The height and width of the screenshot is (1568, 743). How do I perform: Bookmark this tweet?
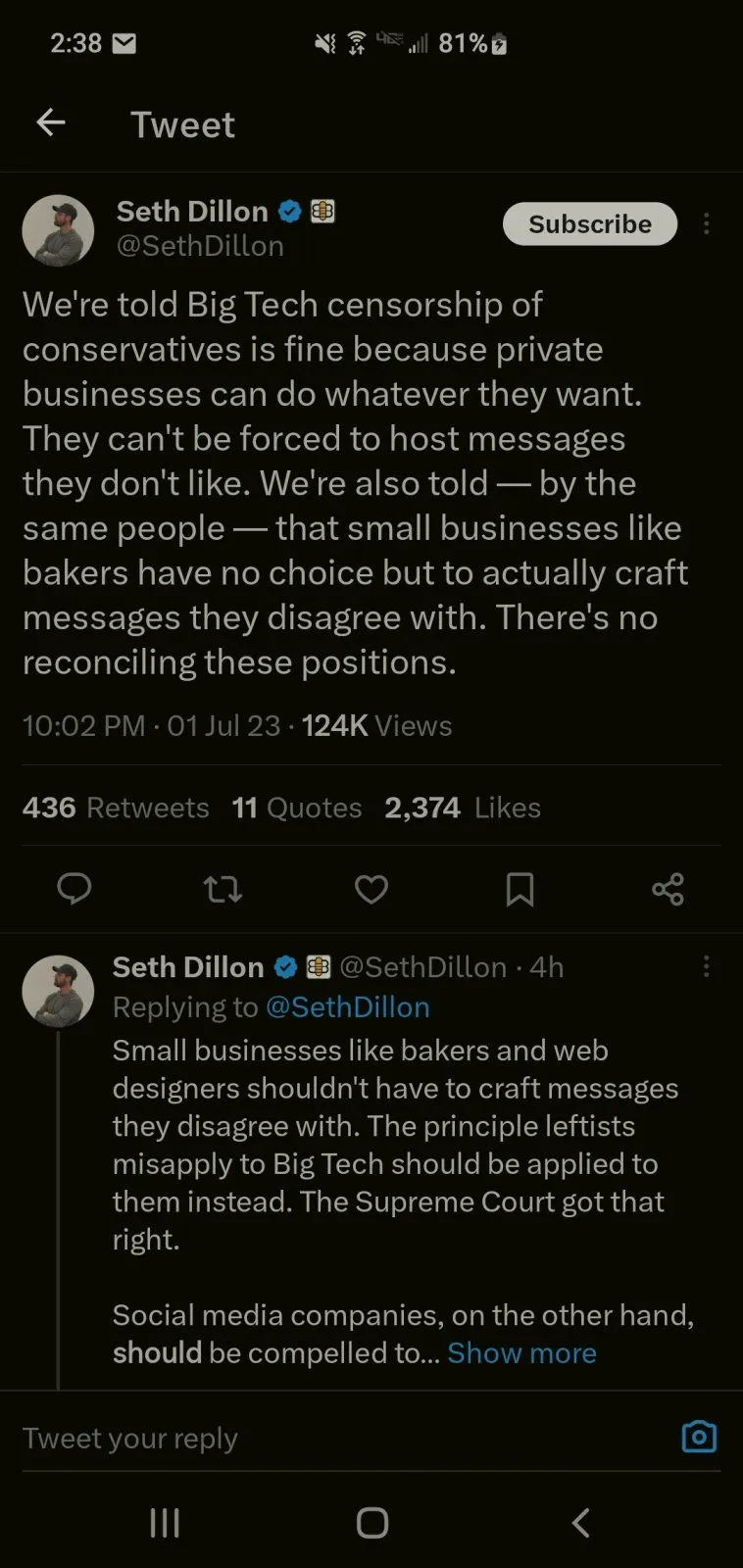(520, 889)
